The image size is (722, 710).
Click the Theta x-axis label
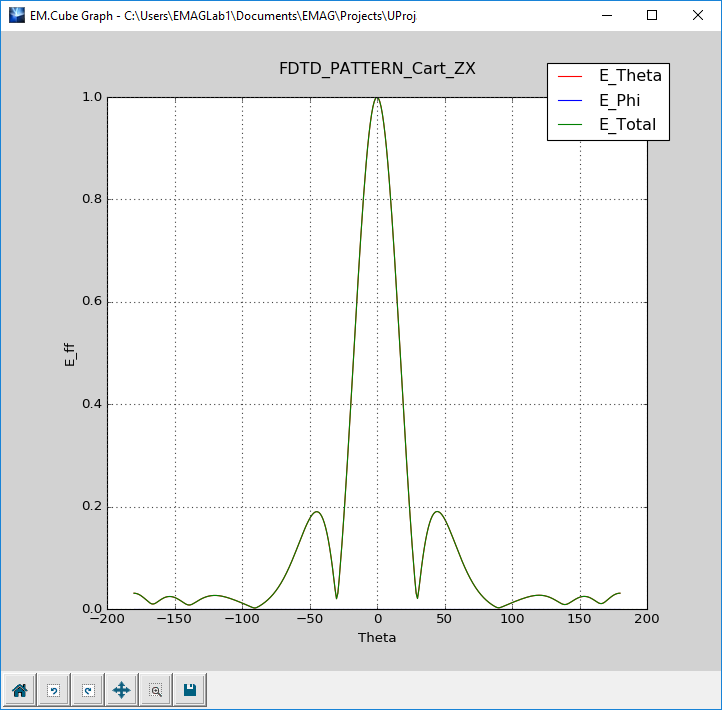377,638
